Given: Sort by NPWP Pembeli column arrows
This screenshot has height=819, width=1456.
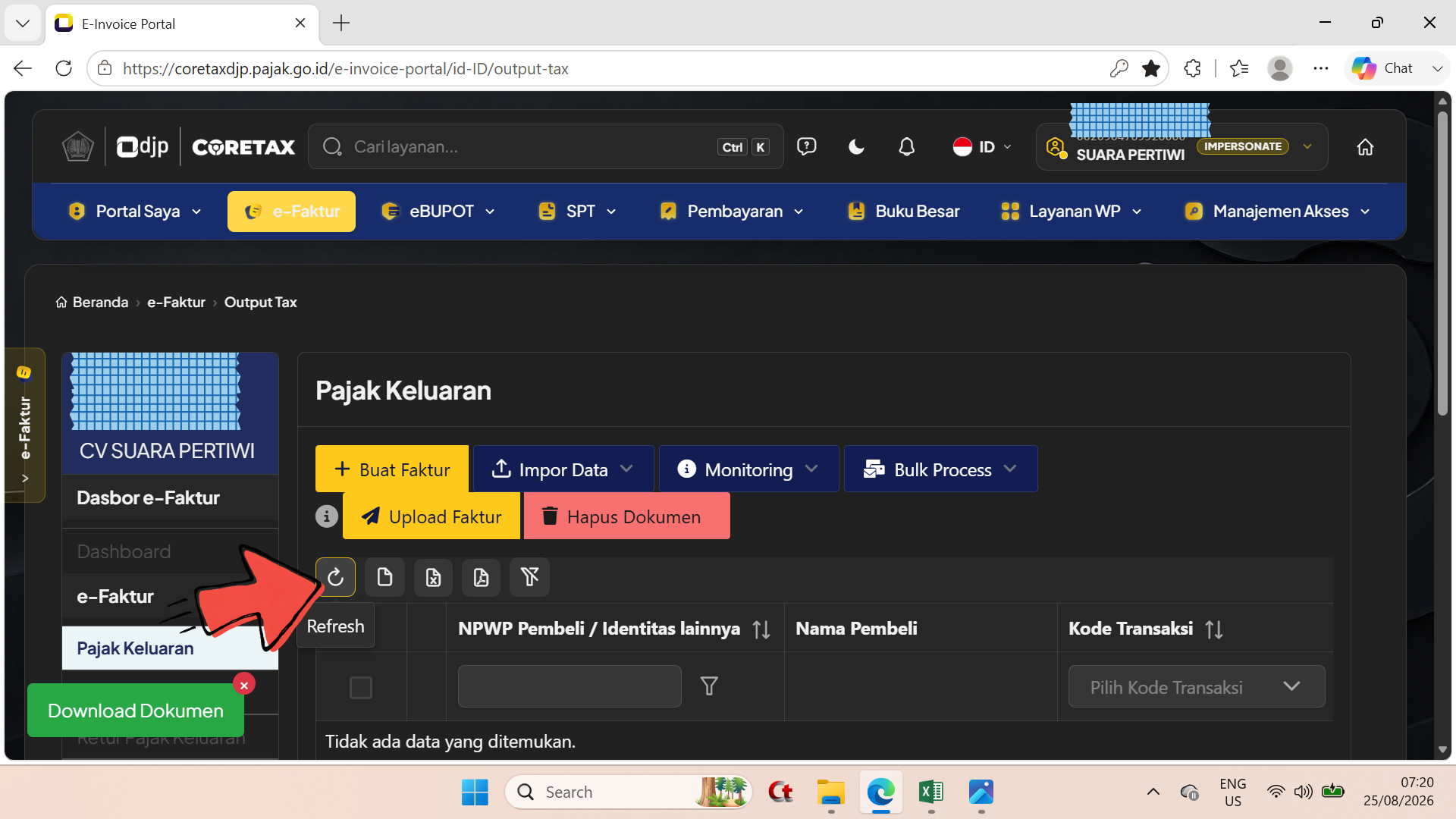Looking at the screenshot, I should [761, 629].
